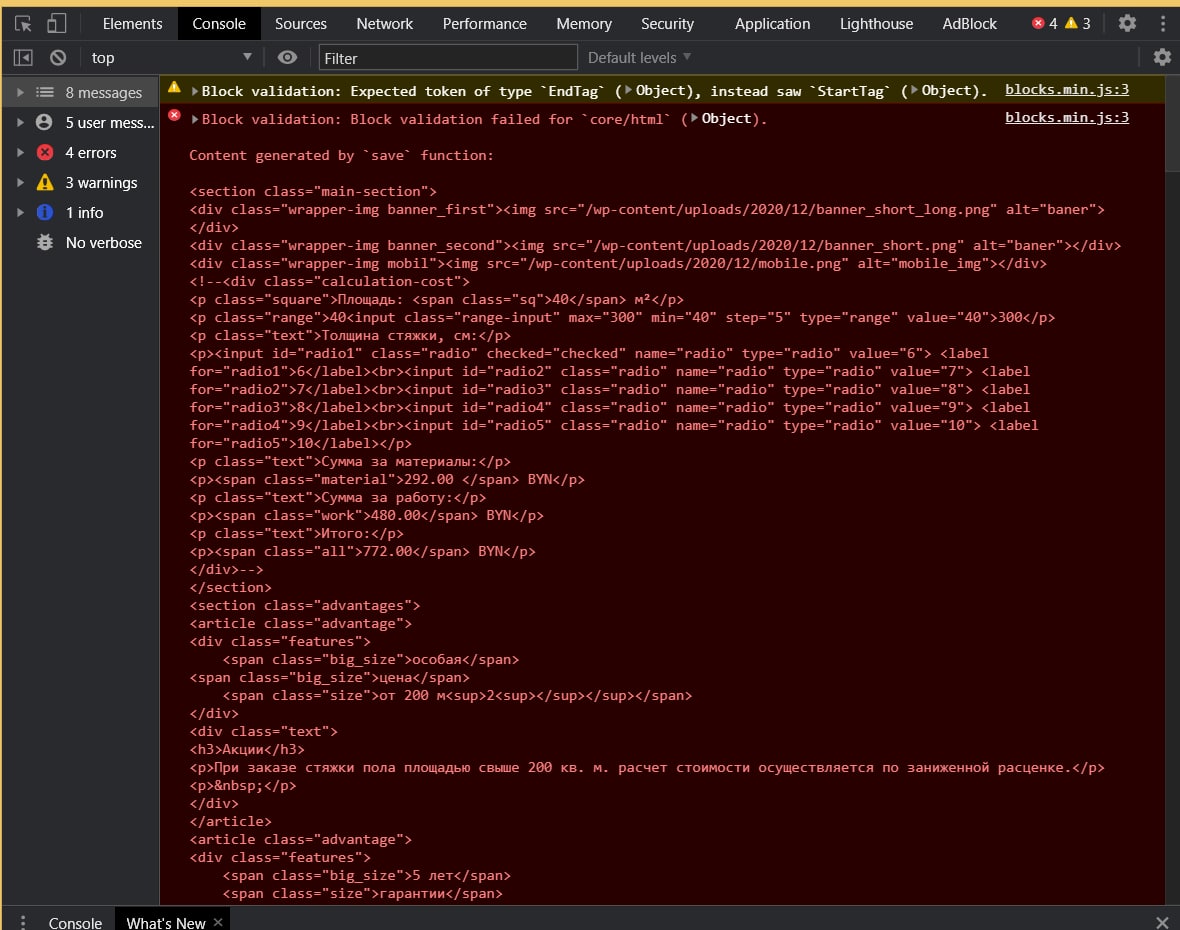The width and height of the screenshot is (1180, 930).
Task: Click the user messages person icon
Action: click(44, 122)
